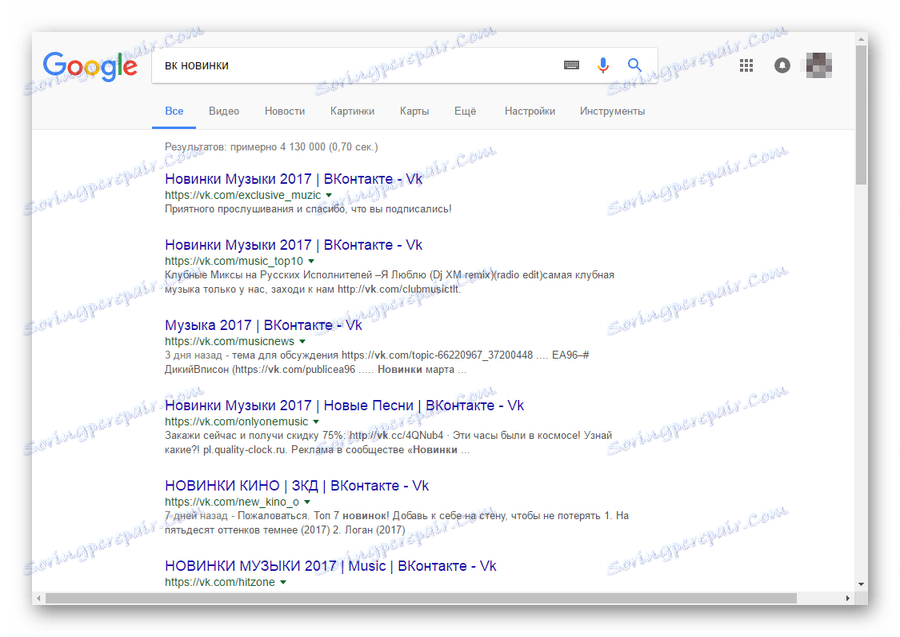Open the result Новинки Музыки 2017 | ВКонтакте

coord(292,180)
